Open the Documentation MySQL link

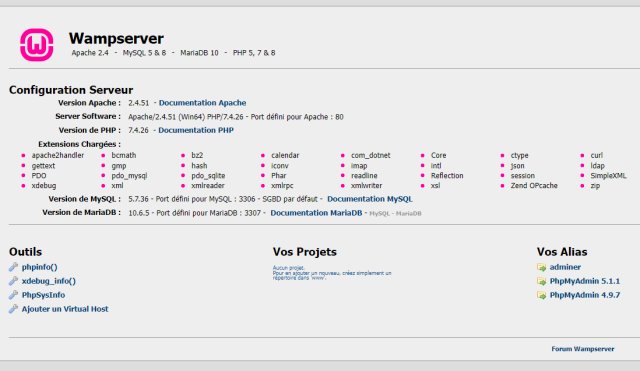370,199
